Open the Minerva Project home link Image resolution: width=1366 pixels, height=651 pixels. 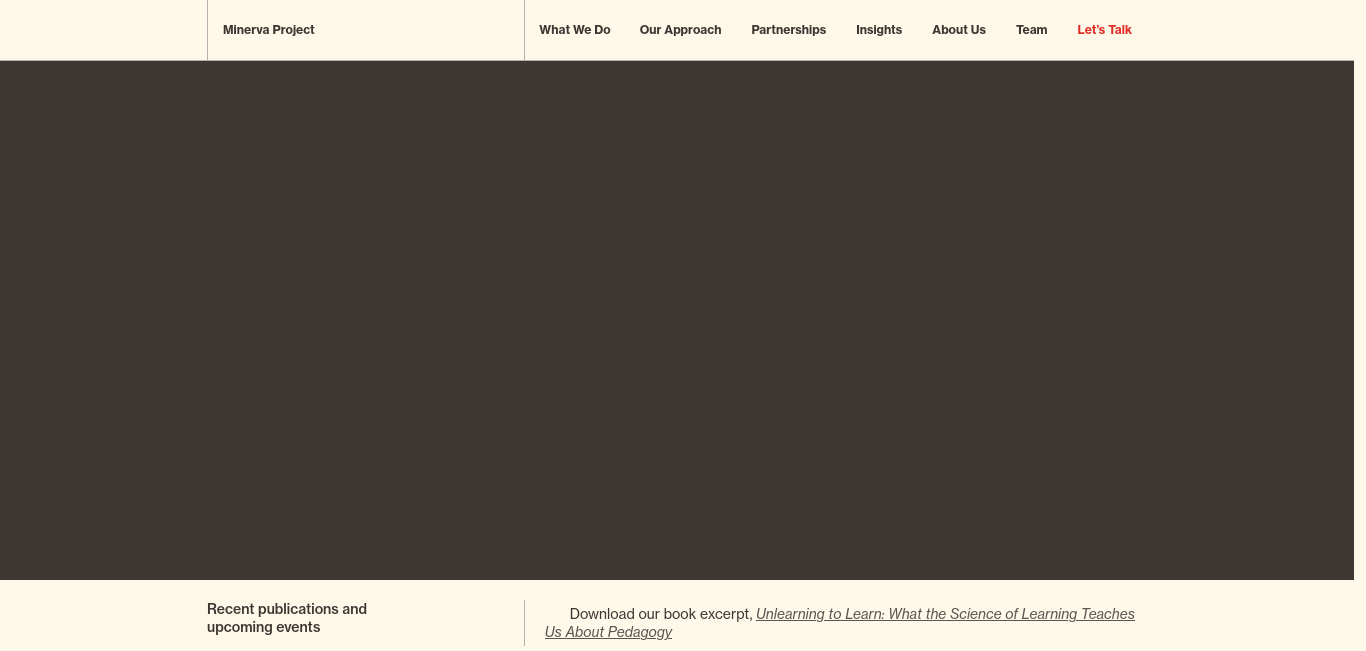(x=268, y=30)
